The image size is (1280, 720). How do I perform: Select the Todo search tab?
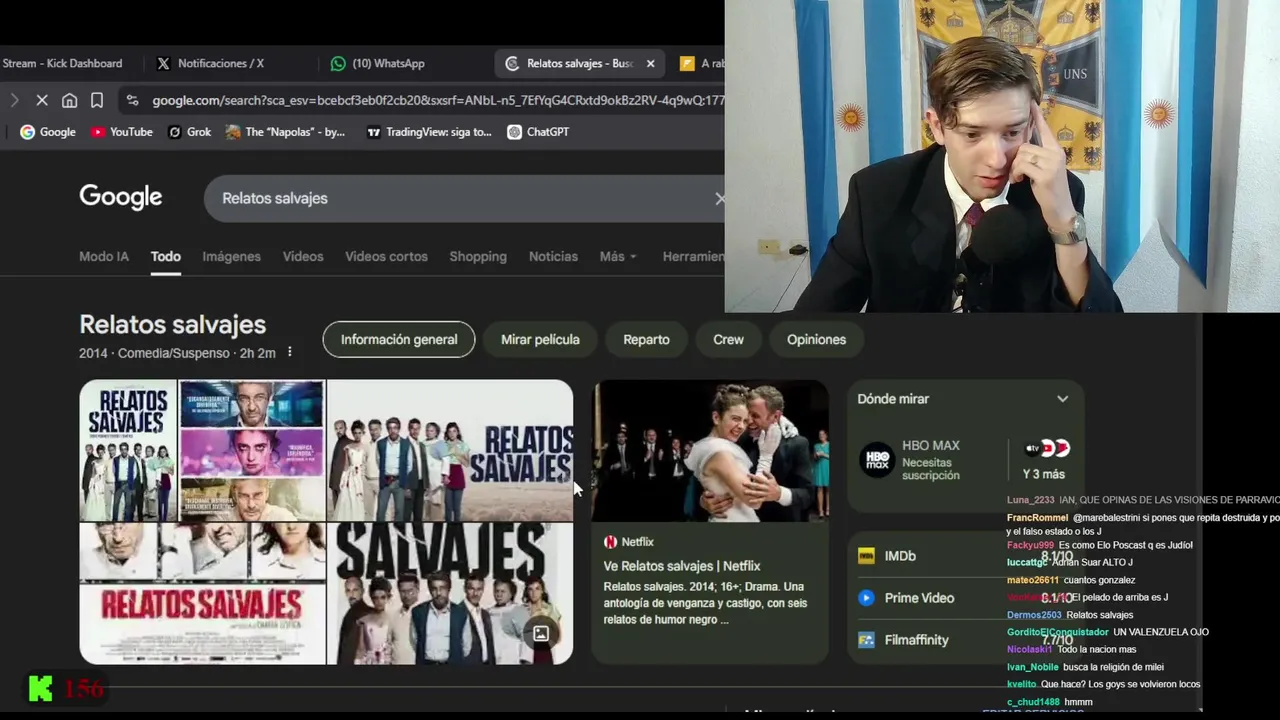(x=166, y=256)
